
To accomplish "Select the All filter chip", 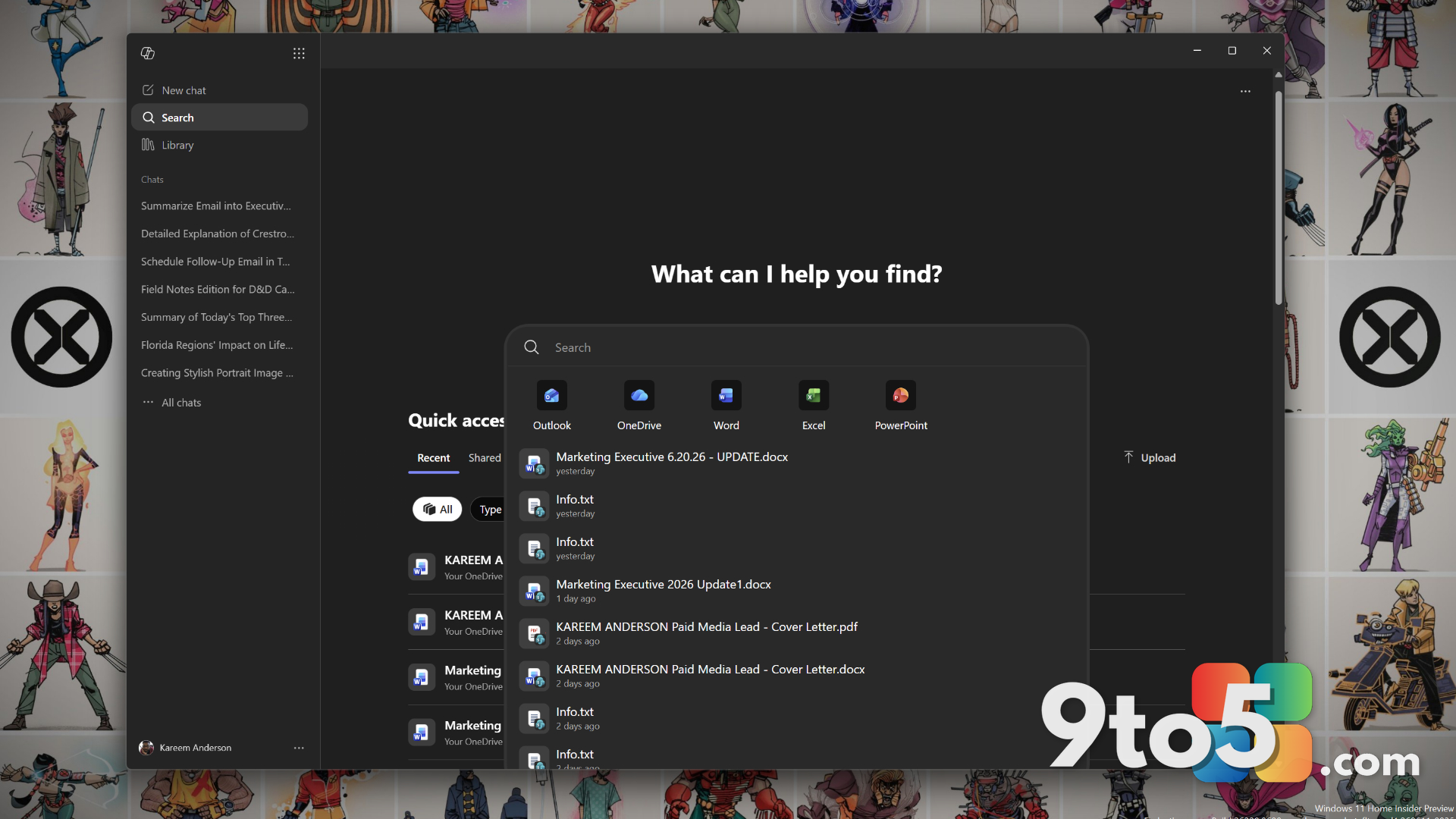I will [438, 509].
